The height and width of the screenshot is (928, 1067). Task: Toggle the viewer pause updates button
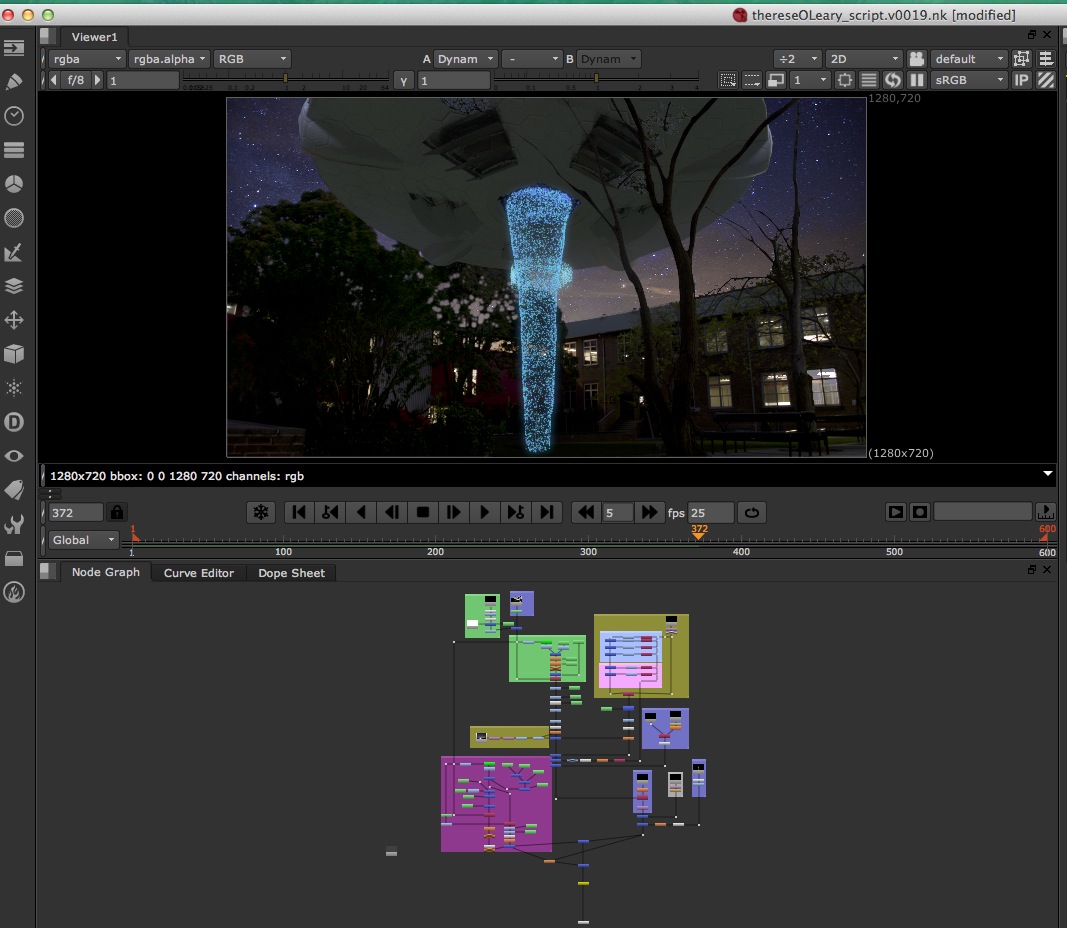point(916,80)
